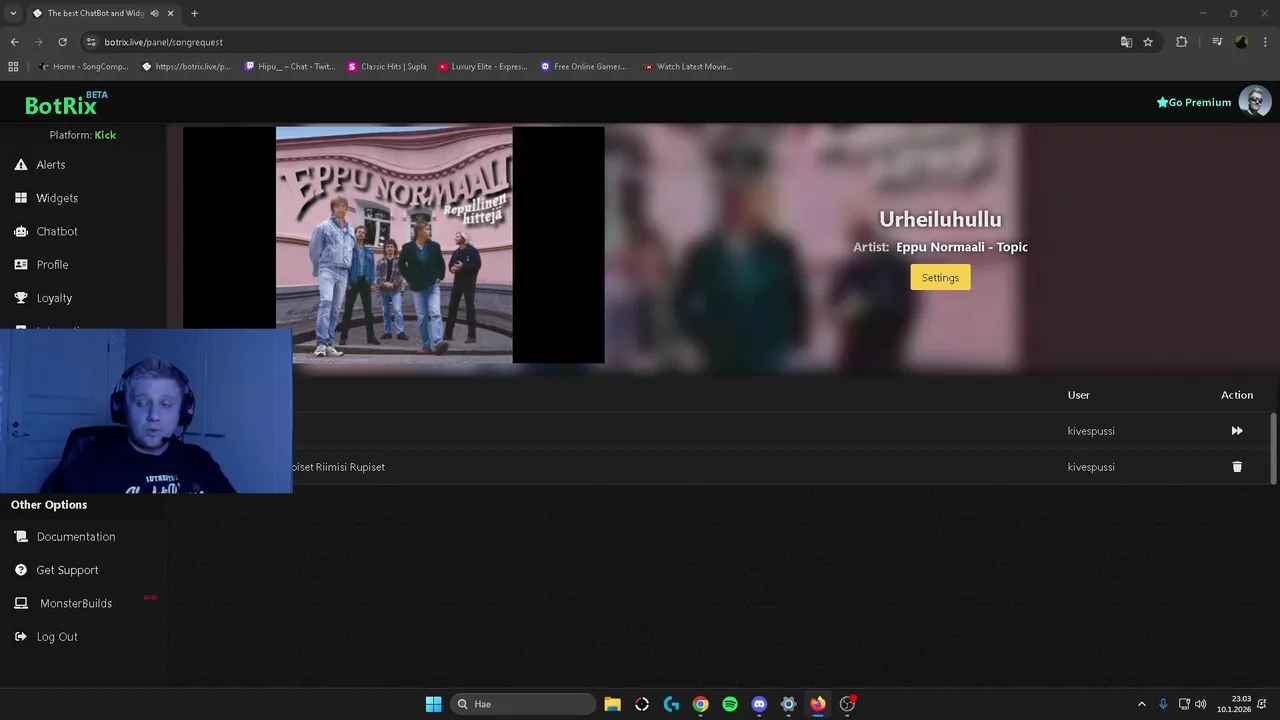
Task: Click the Chatbot robot icon
Action: click(x=20, y=231)
